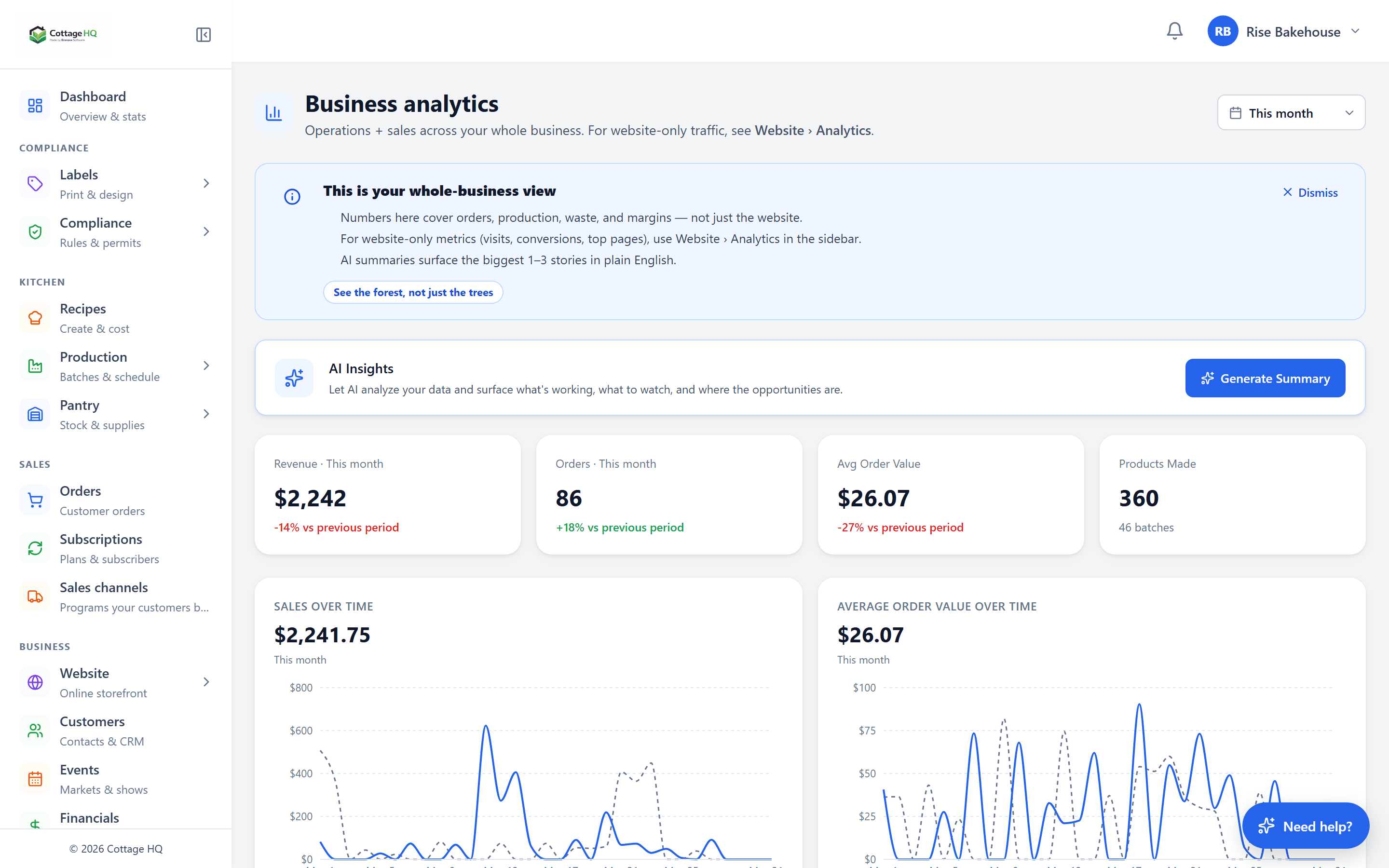Viewport: 1389px width, 868px height.
Task: Click the Events calendar icon
Action: (x=35, y=779)
